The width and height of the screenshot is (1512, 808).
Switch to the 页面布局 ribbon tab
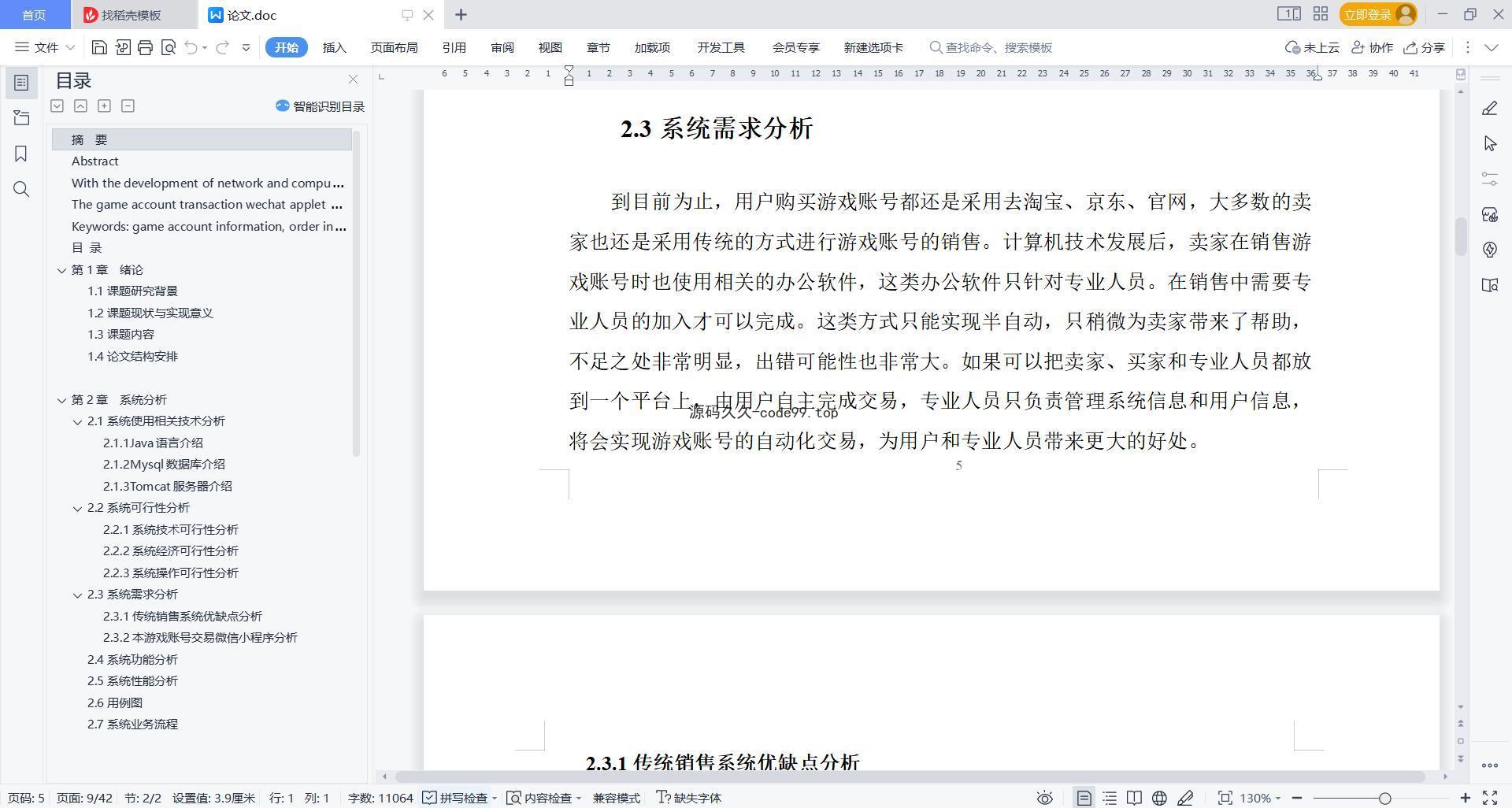(394, 47)
